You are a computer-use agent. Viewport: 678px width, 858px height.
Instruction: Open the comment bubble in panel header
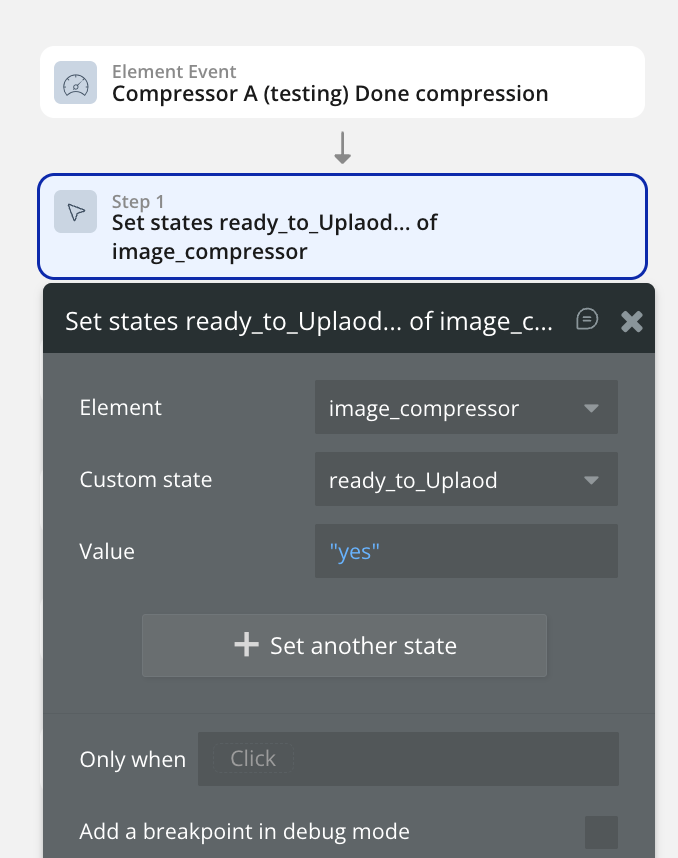pyautogui.click(x=588, y=319)
